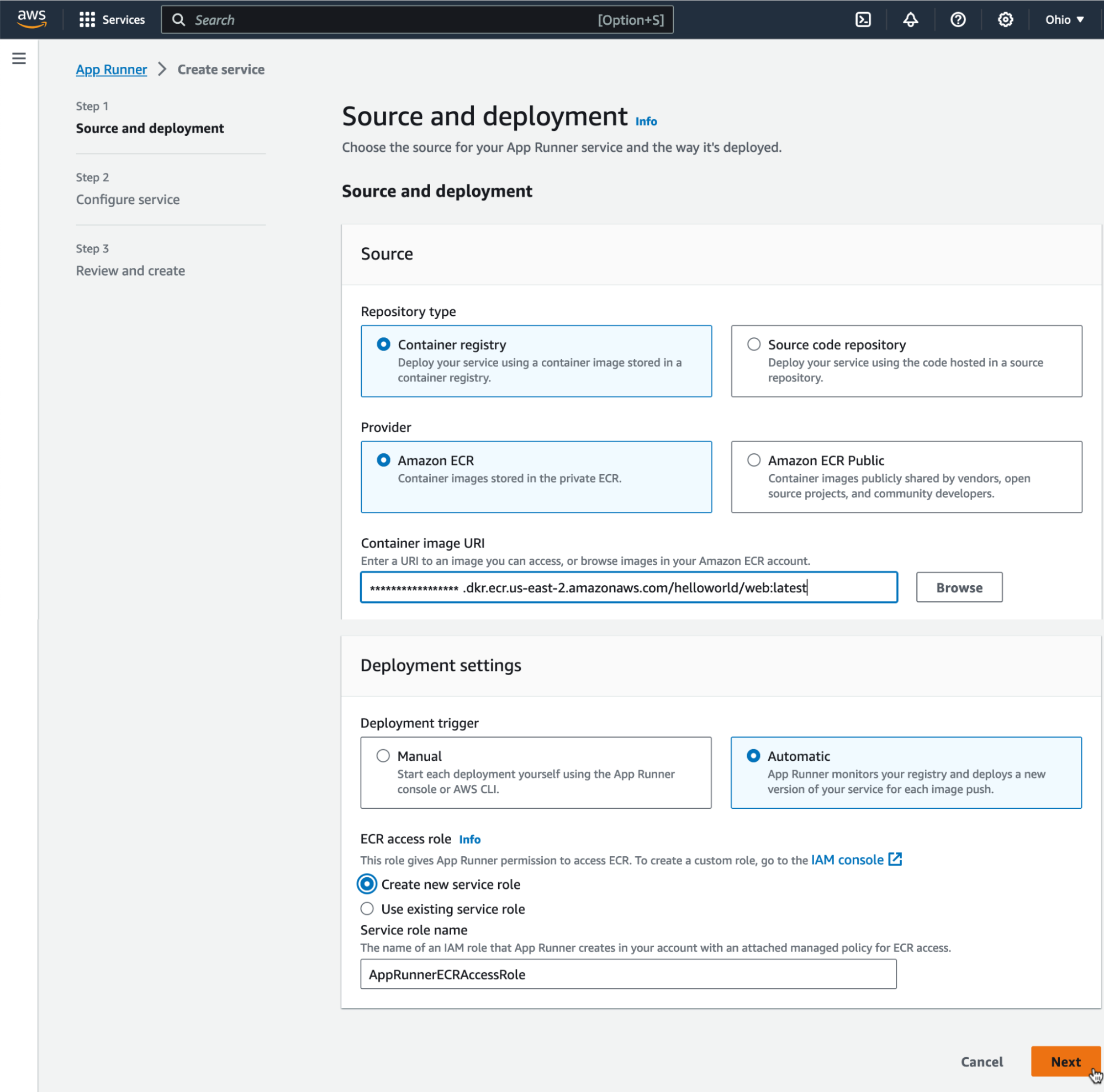Select Use existing service role
The width and height of the screenshot is (1104, 1092).
coord(367,908)
